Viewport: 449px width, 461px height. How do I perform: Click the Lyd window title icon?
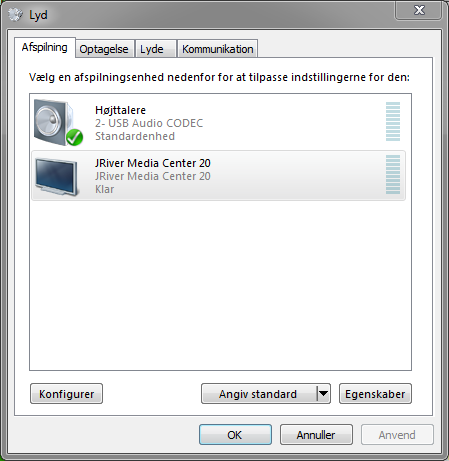point(15,15)
